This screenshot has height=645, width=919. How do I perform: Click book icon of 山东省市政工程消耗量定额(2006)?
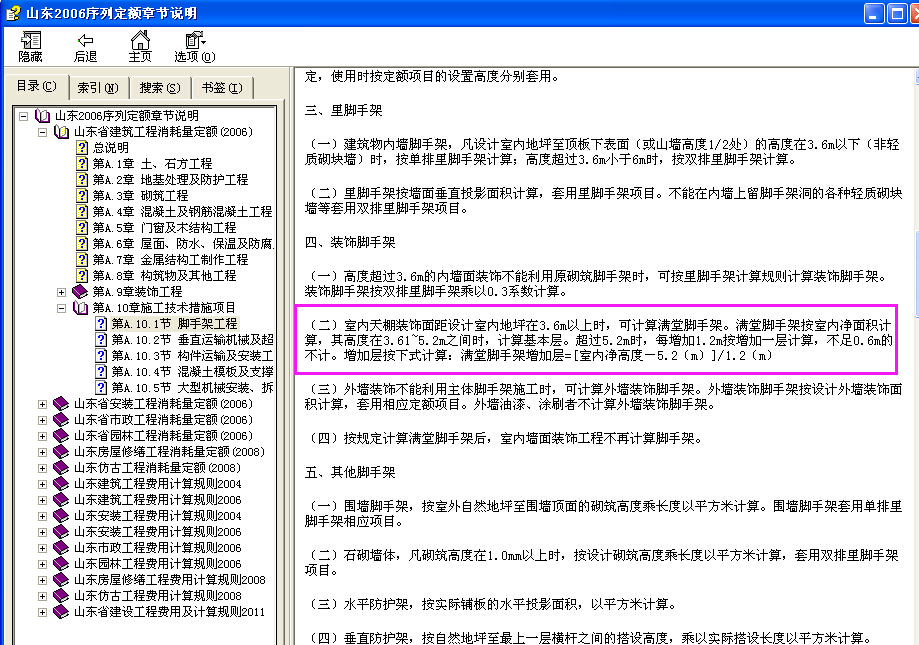[x=61, y=420]
